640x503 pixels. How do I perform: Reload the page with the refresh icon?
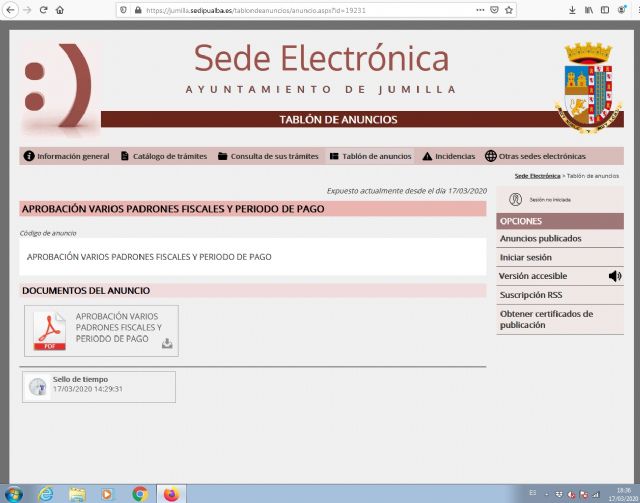(x=43, y=9)
